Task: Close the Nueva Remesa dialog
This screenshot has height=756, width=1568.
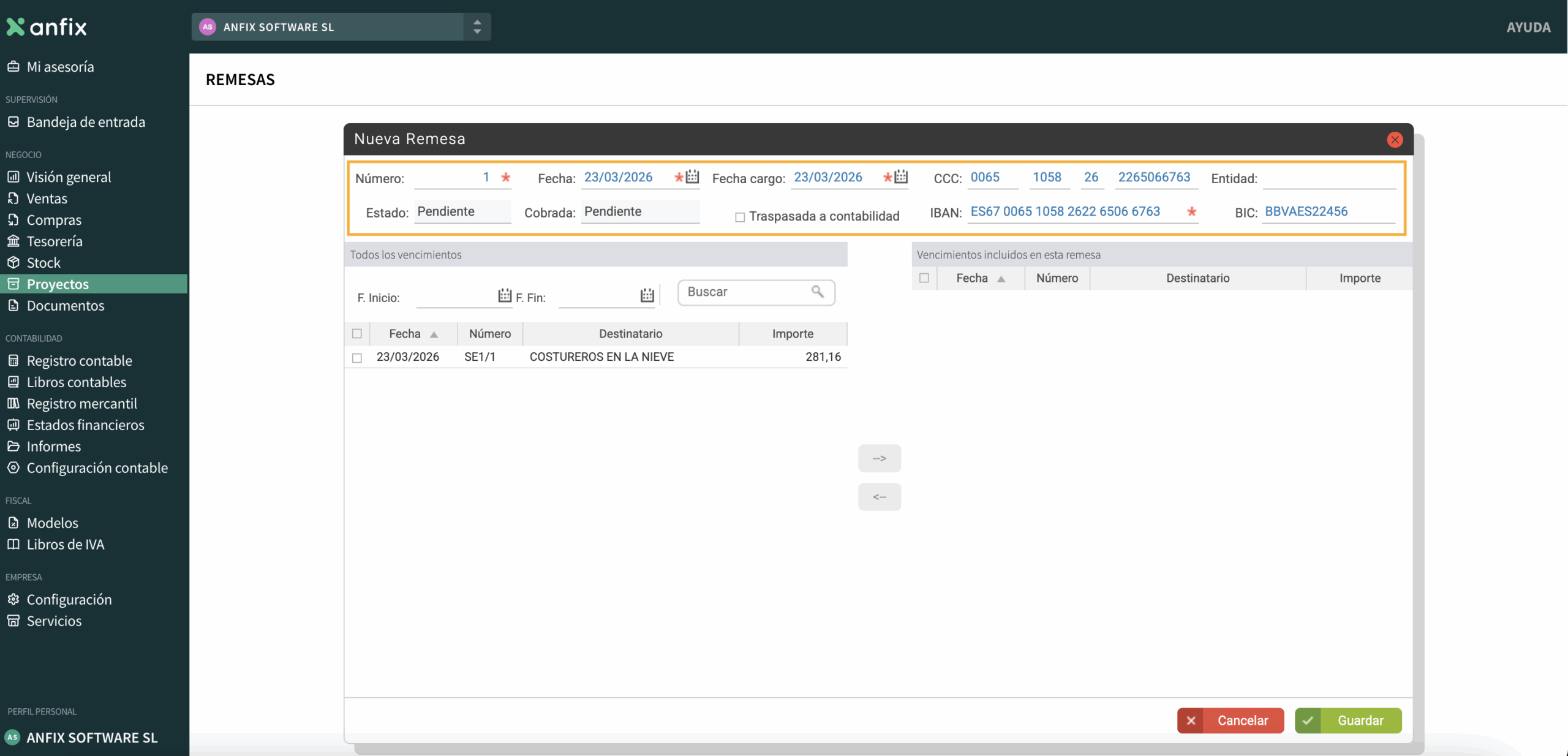Action: point(1395,140)
